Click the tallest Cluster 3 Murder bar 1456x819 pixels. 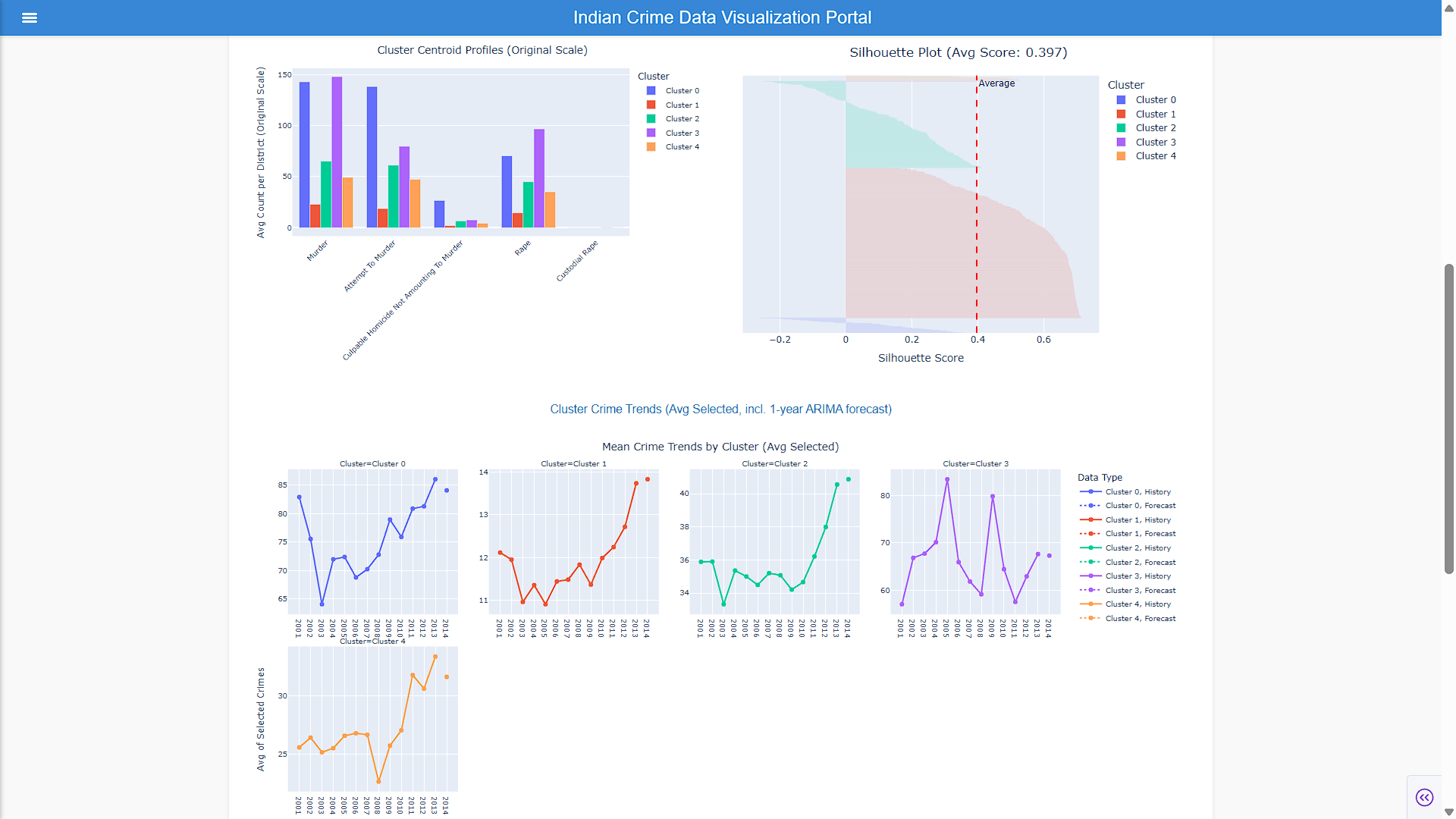[x=337, y=152]
